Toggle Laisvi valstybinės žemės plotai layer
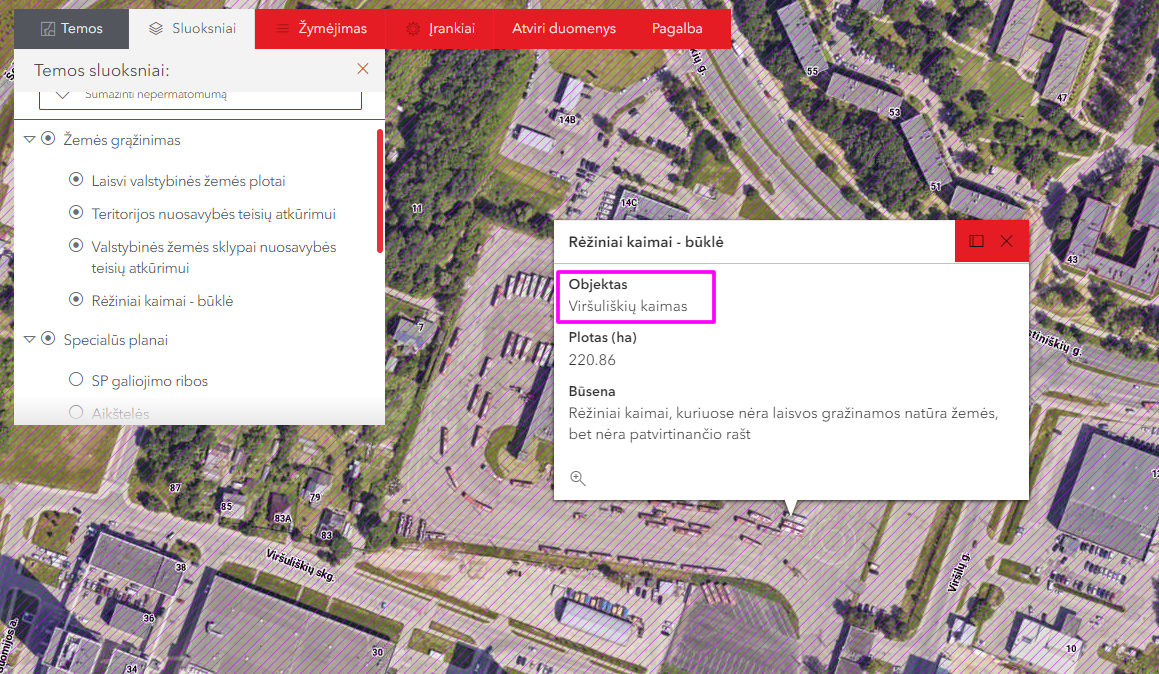Image resolution: width=1159 pixels, height=674 pixels. 76,180
